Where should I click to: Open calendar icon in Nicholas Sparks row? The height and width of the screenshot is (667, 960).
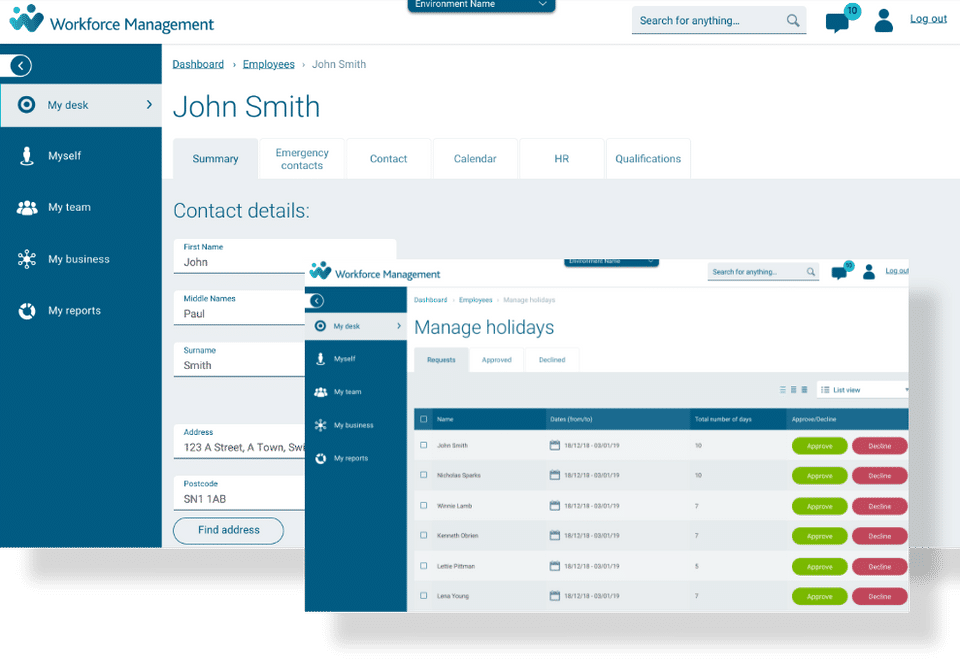pos(555,475)
